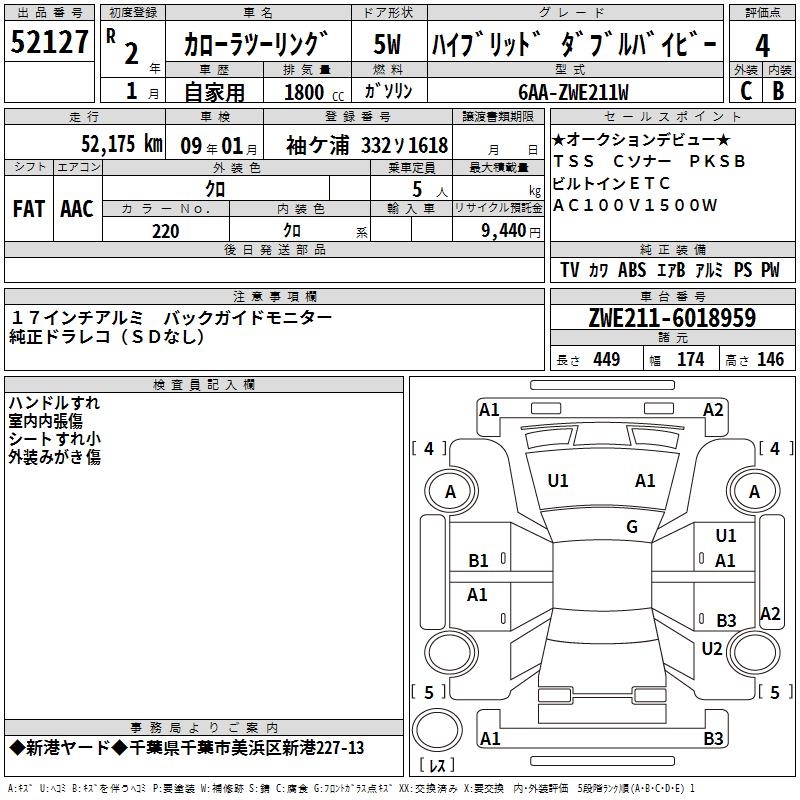800x800 pixels.
Task: Select shift type FAT
Action: click(29, 209)
